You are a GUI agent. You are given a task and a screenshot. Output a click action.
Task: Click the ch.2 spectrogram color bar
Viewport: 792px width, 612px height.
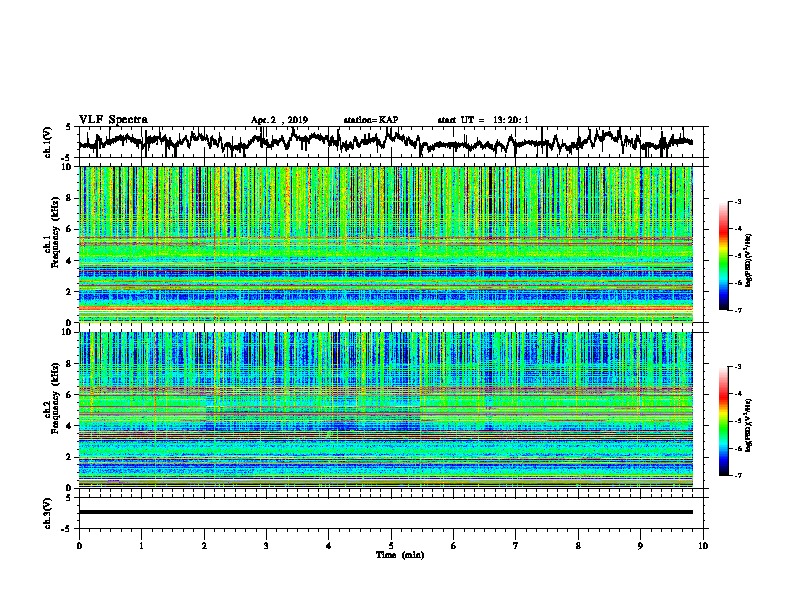coord(724,421)
